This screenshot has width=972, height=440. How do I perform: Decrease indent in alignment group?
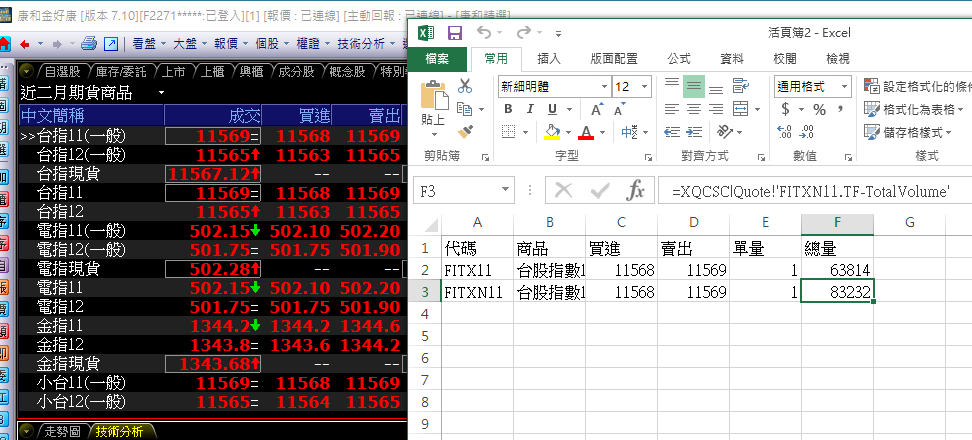[x=671, y=131]
